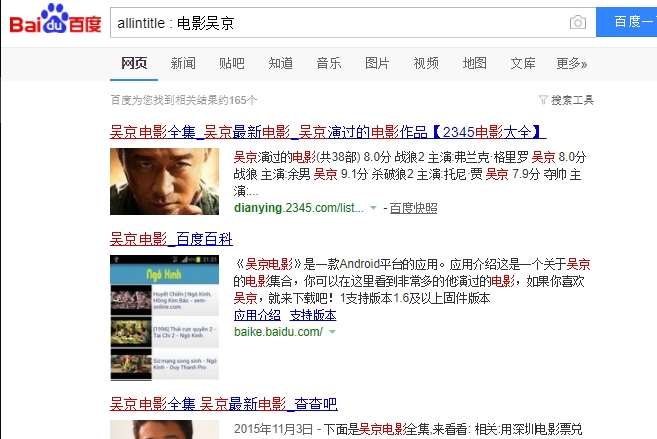
Task: Click the 吴京 face thumbnail image
Action: 164,181
